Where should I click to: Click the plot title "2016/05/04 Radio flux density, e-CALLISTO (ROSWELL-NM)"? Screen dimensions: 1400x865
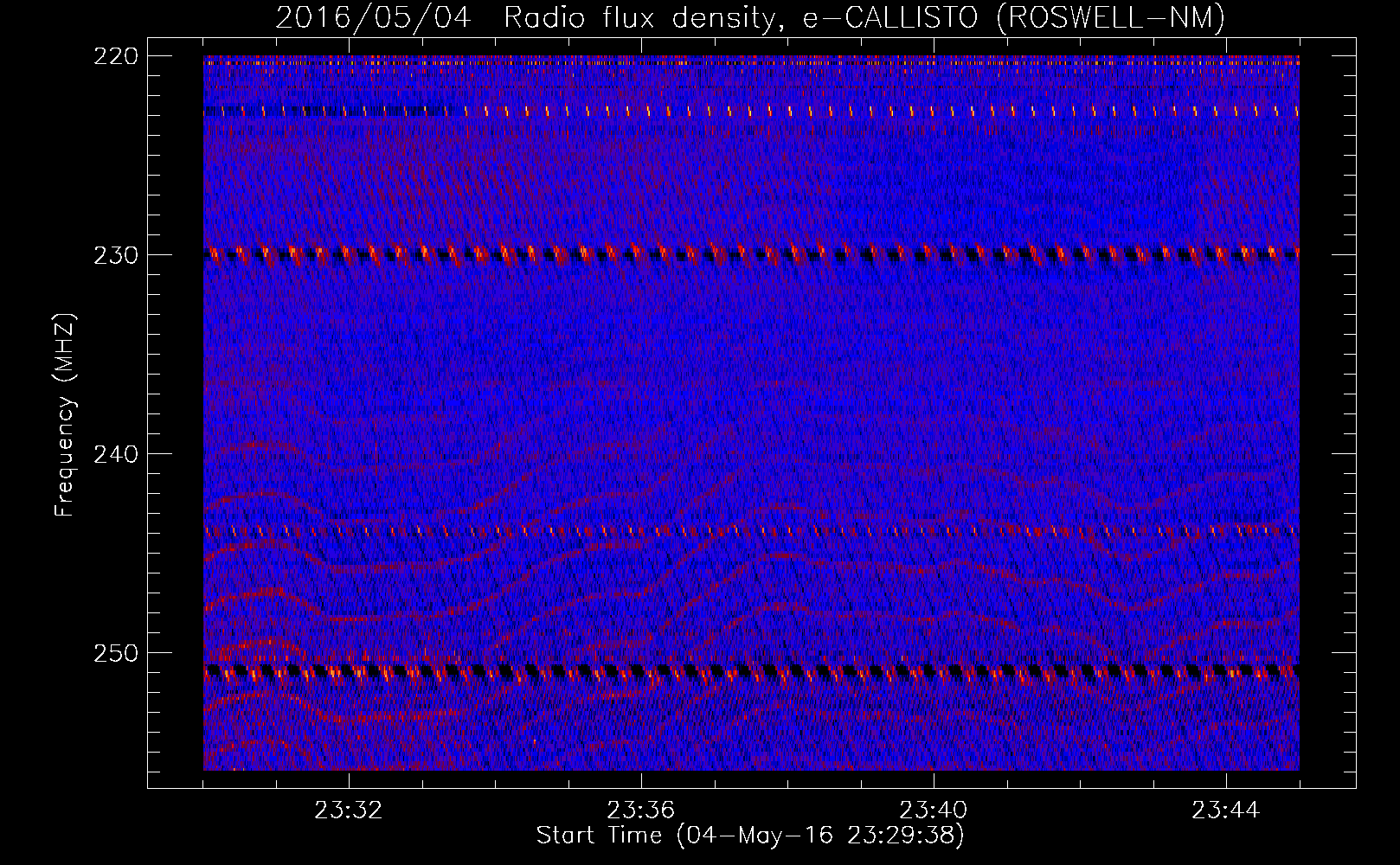pyautogui.click(x=750, y=17)
